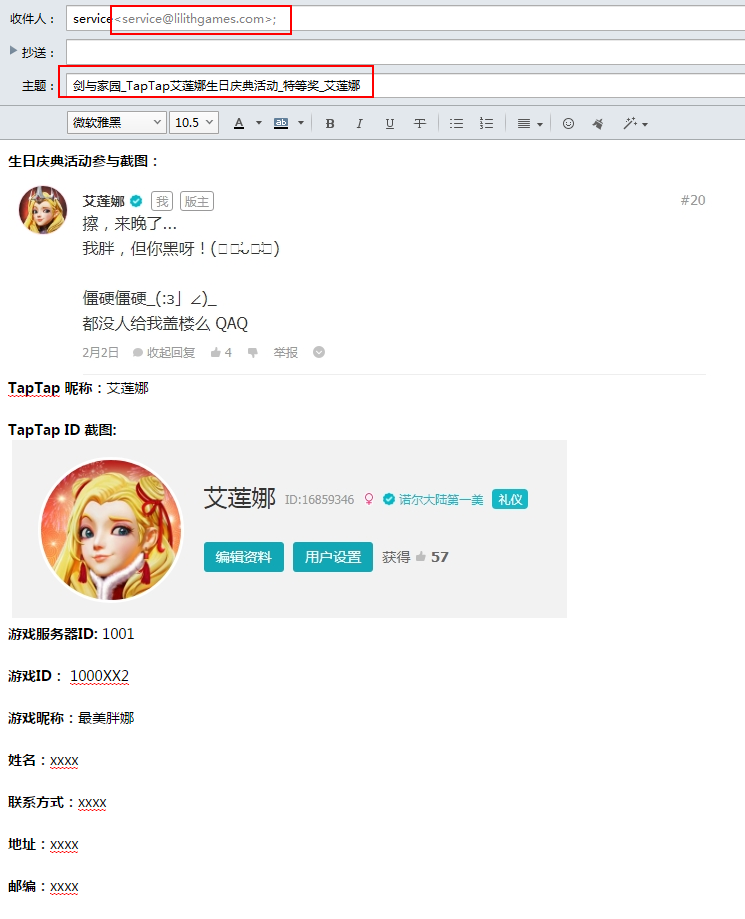Open the magic wand tools dropdown
The height and width of the screenshot is (919, 745).
click(635, 123)
